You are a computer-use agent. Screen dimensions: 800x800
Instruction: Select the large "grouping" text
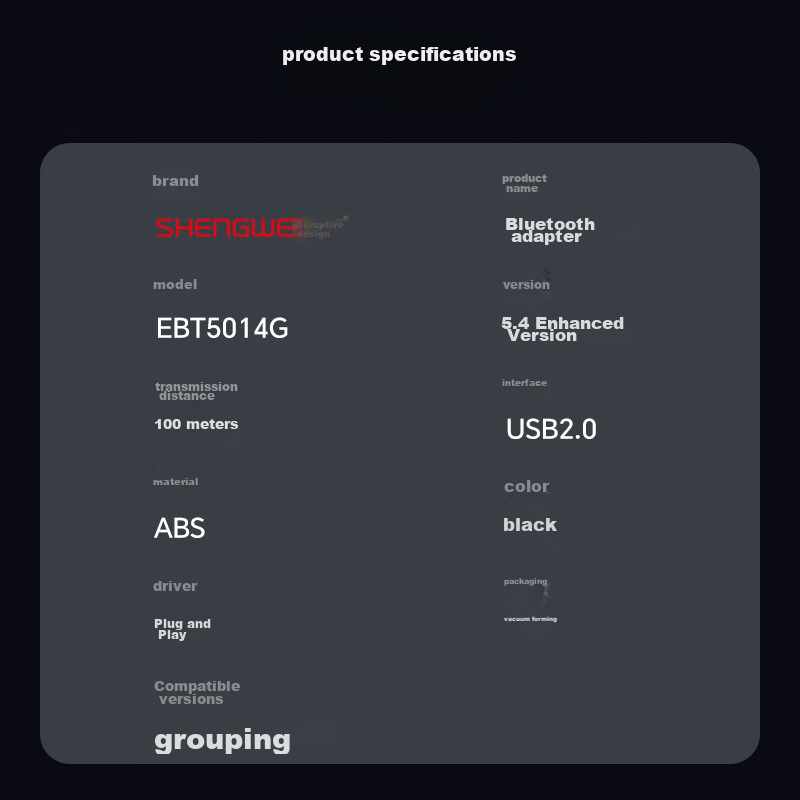pos(222,740)
